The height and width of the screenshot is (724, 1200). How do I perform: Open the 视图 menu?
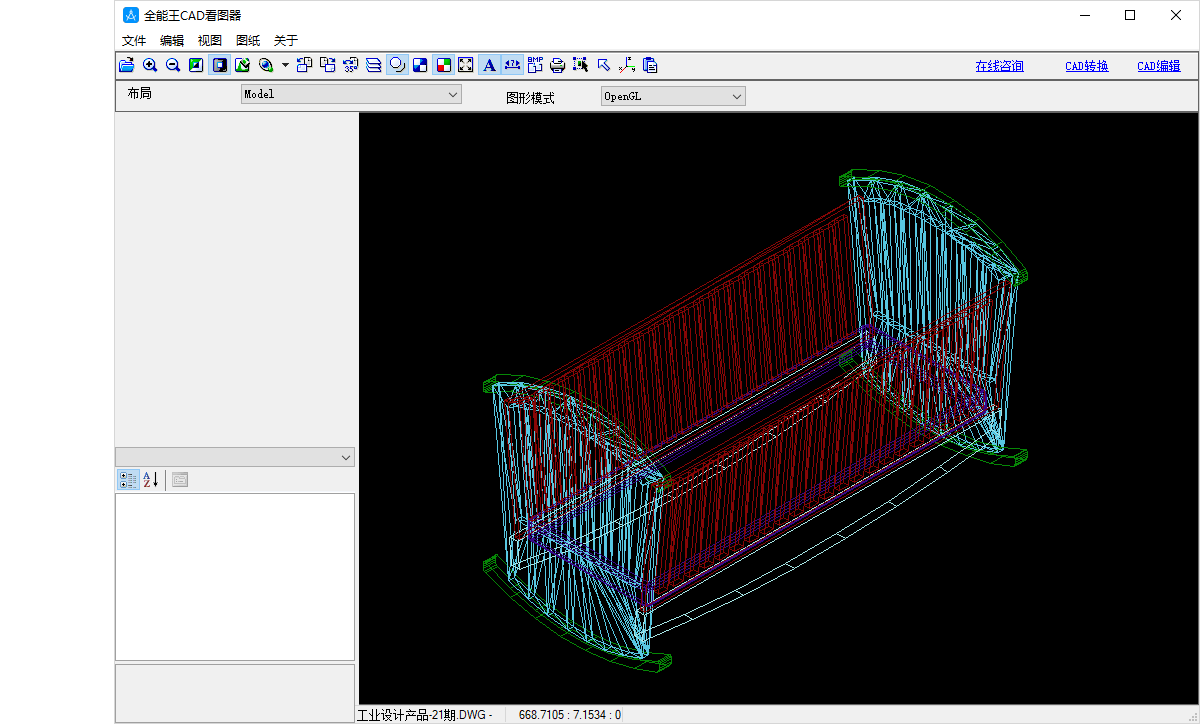pyautogui.click(x=210, y=41)
